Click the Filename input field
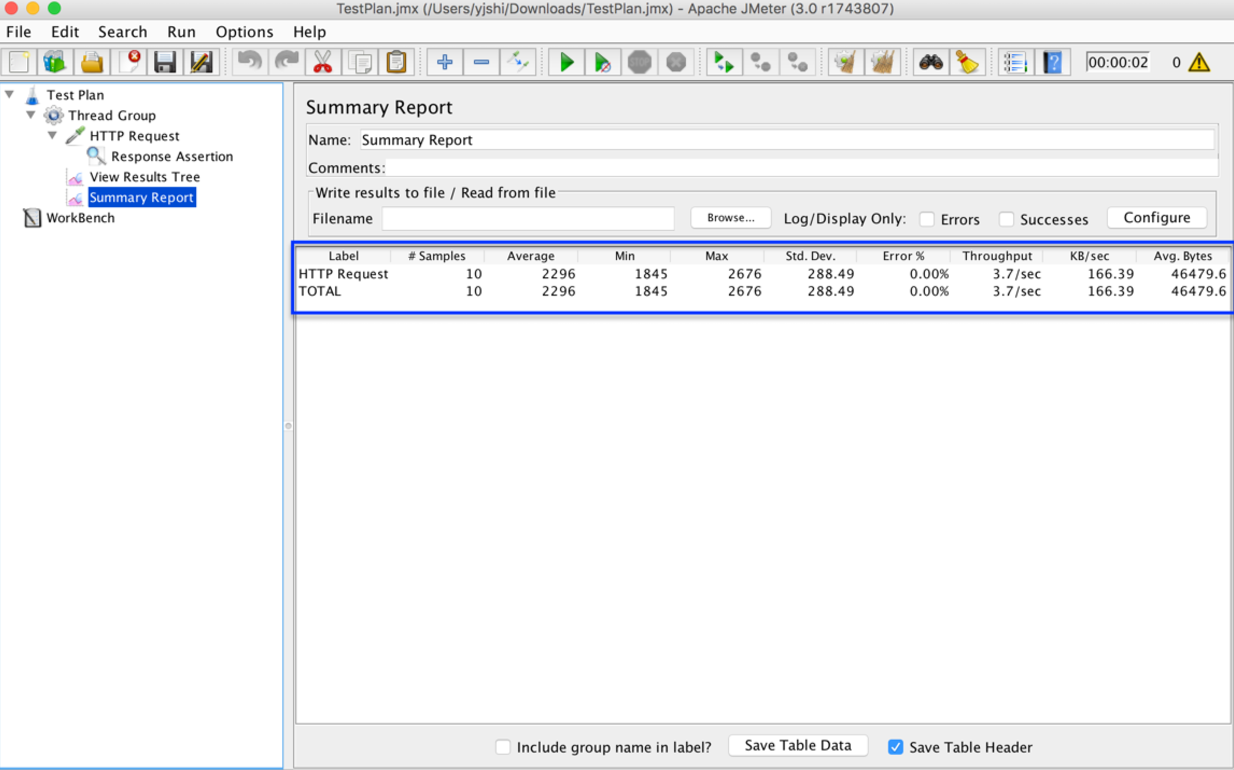 click(x=528, y=218)
